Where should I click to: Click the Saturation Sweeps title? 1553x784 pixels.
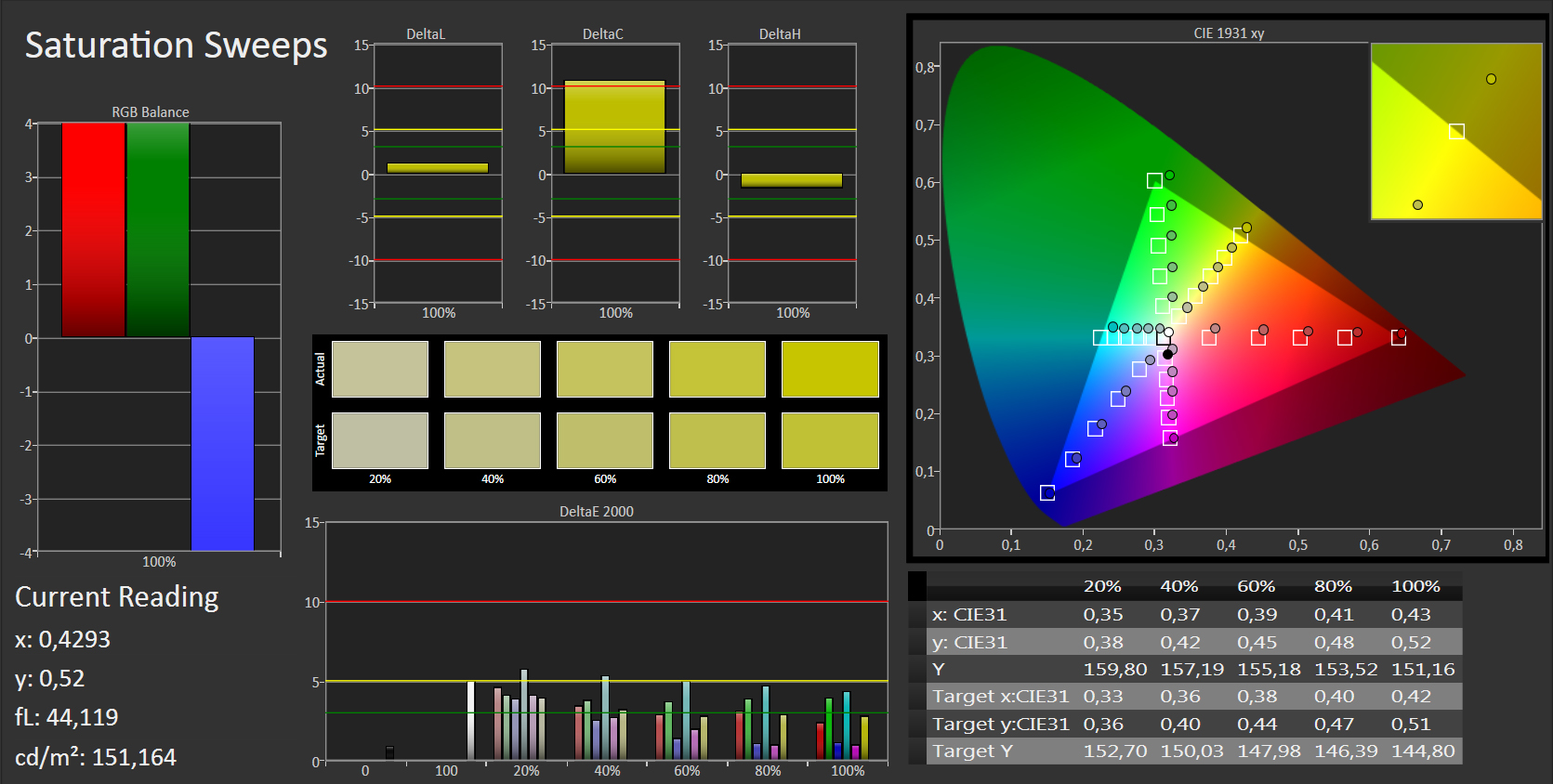(x=176, y=46)
